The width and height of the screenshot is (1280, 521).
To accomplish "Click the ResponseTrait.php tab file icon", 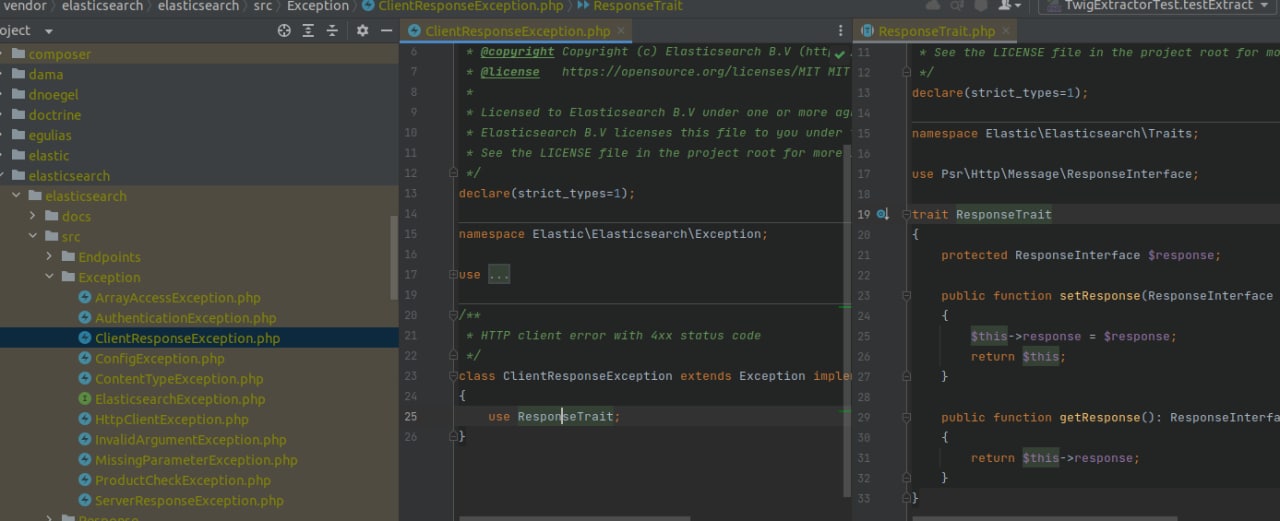I will point(868,31).
